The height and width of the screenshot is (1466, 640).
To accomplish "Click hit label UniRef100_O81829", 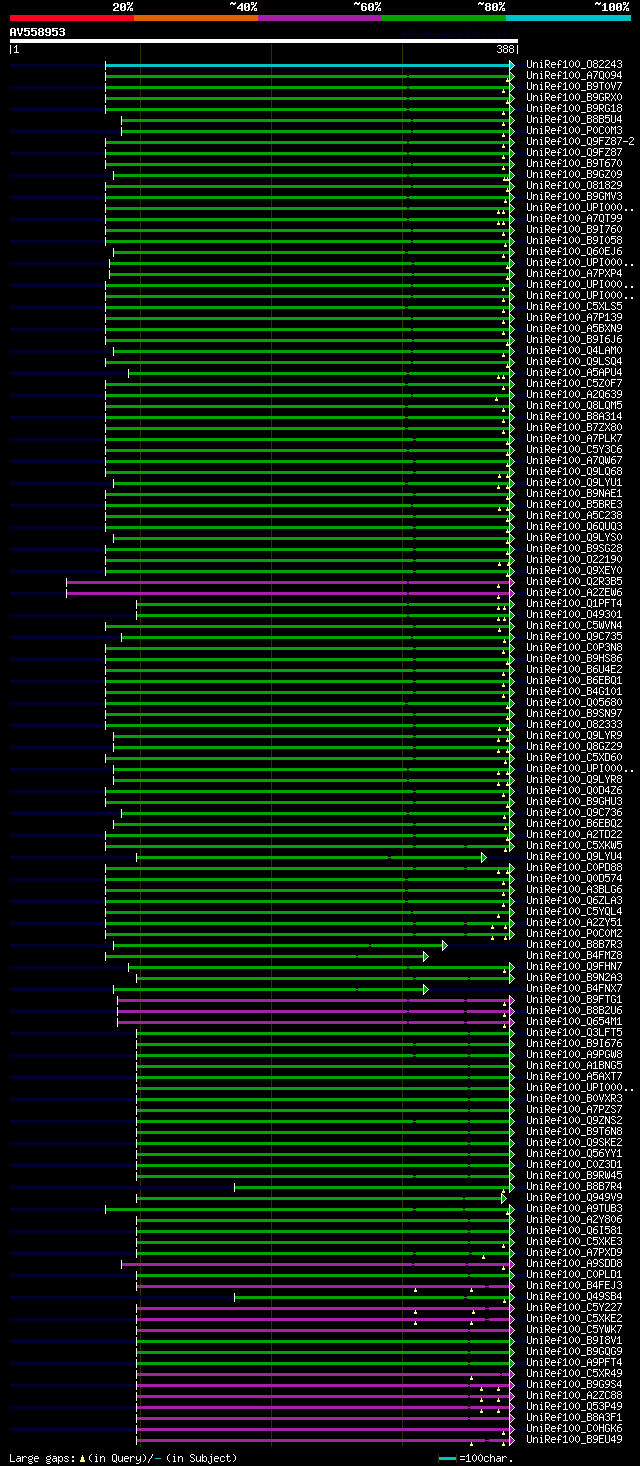I will (x=574, y=186).
